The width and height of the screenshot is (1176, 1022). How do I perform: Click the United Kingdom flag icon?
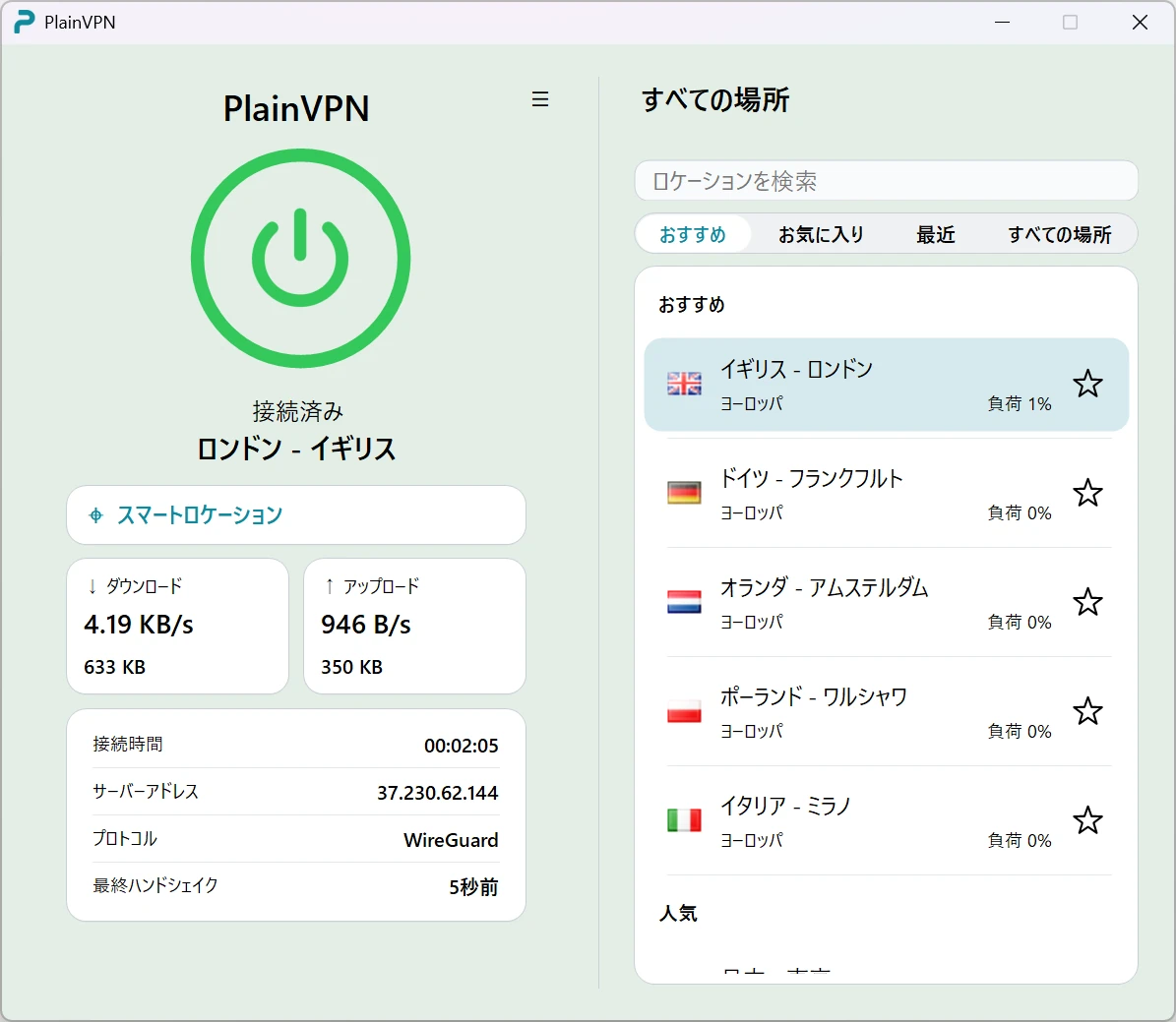[684, 384]
